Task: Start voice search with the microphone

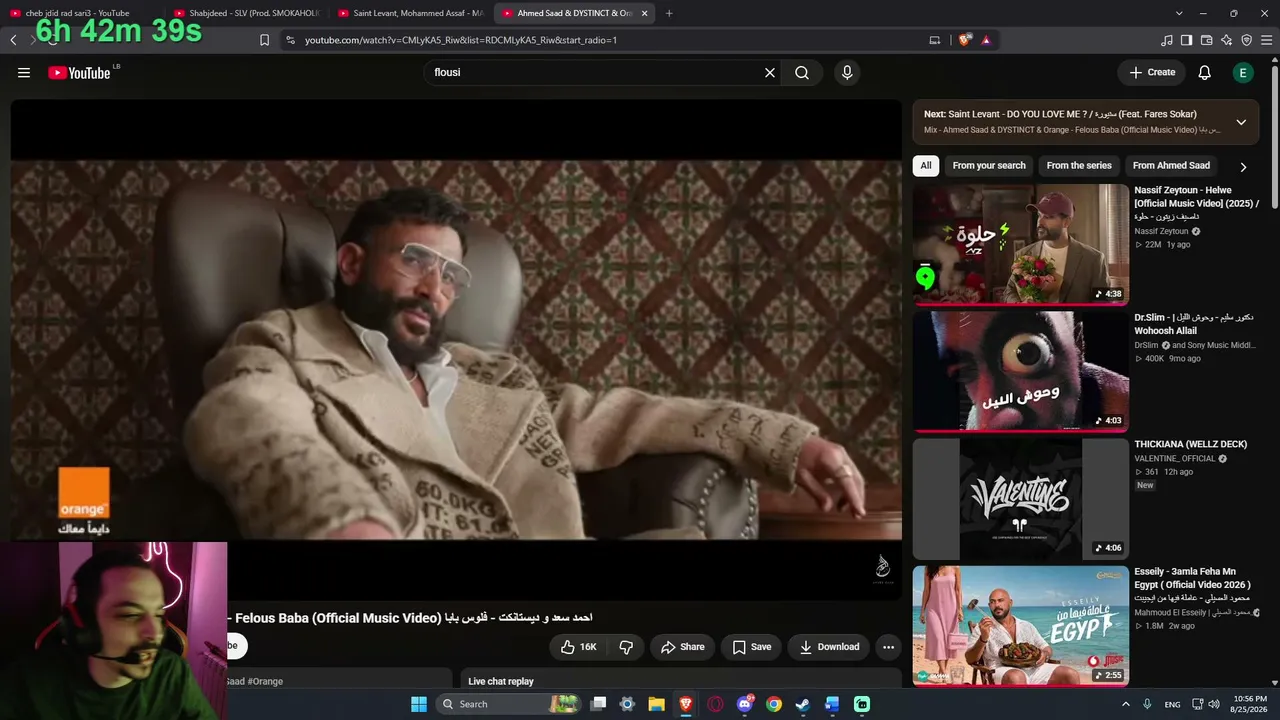Action: coord(847,72)
